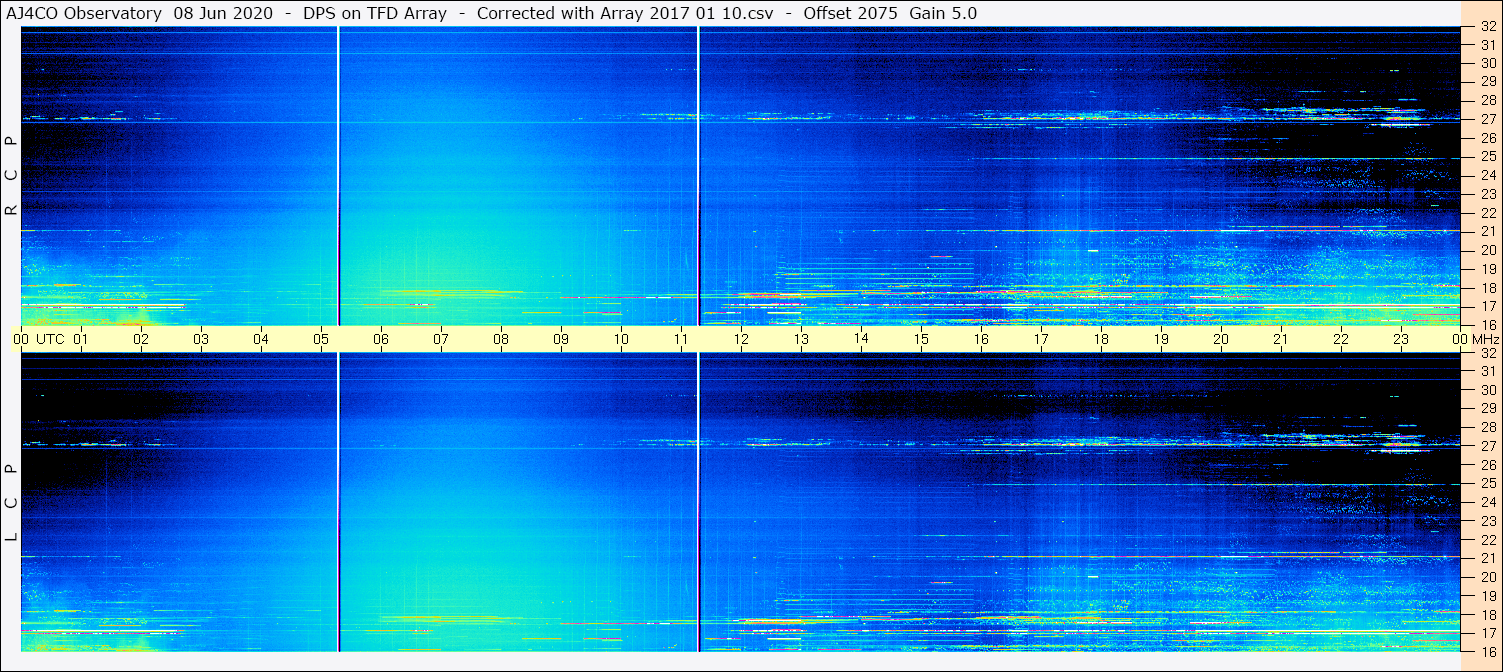Click the 27 MHz label of RCP panel
Viewport: 1503px width, 672px height.
point(1487,119)
